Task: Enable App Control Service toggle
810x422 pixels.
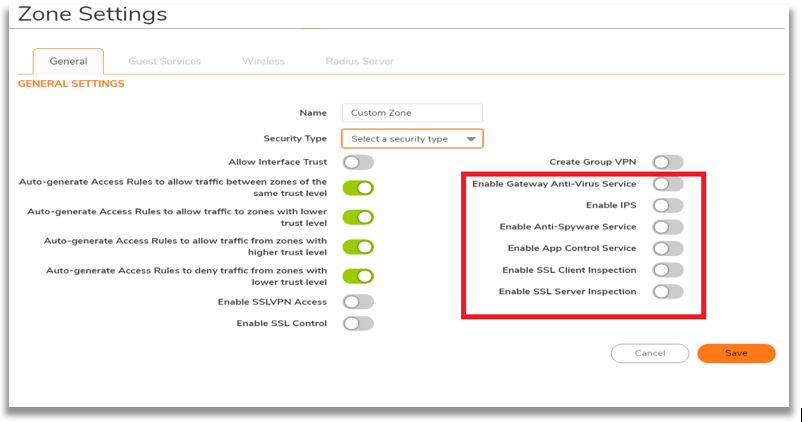Action: click(668, 248)
